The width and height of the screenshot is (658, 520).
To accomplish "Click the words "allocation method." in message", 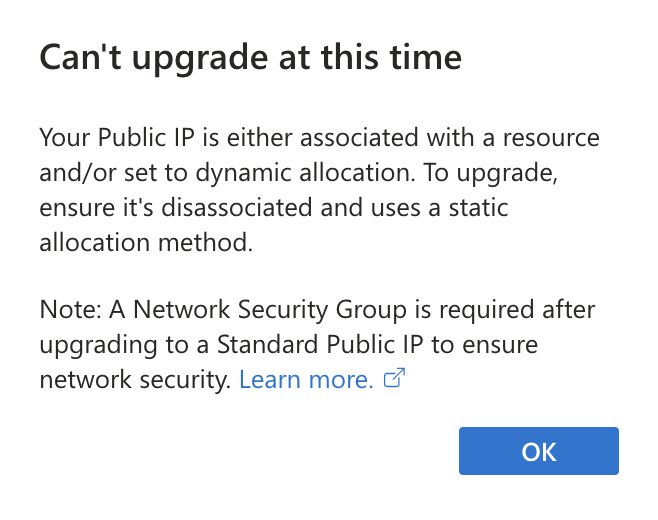I will (146, 243).
